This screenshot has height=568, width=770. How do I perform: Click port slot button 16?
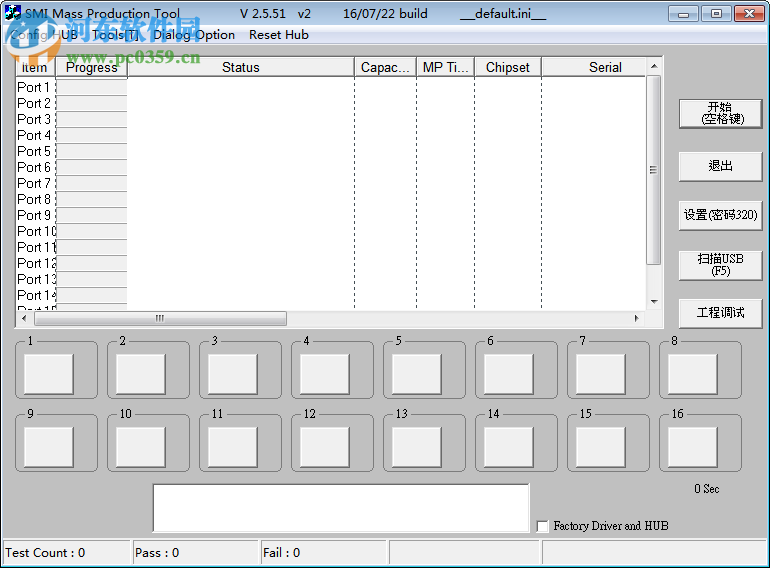click(x=692, y=447)
